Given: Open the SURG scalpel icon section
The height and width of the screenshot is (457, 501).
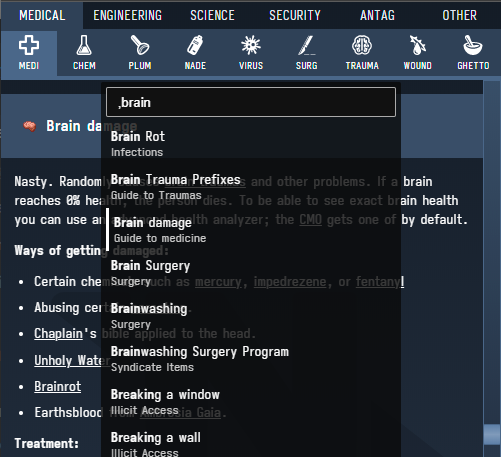Looking at the screenshot, I should click(307, 53).
